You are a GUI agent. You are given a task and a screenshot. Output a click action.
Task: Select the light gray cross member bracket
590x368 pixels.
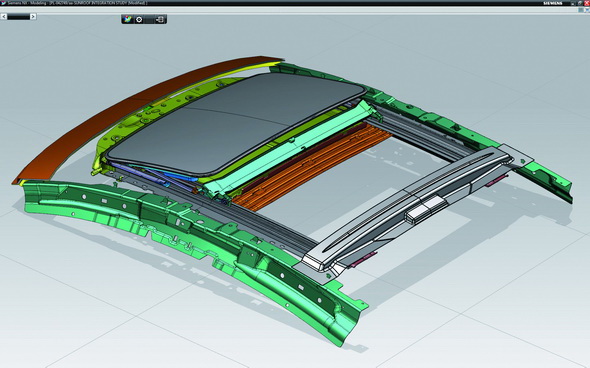[x=414, y=211]
